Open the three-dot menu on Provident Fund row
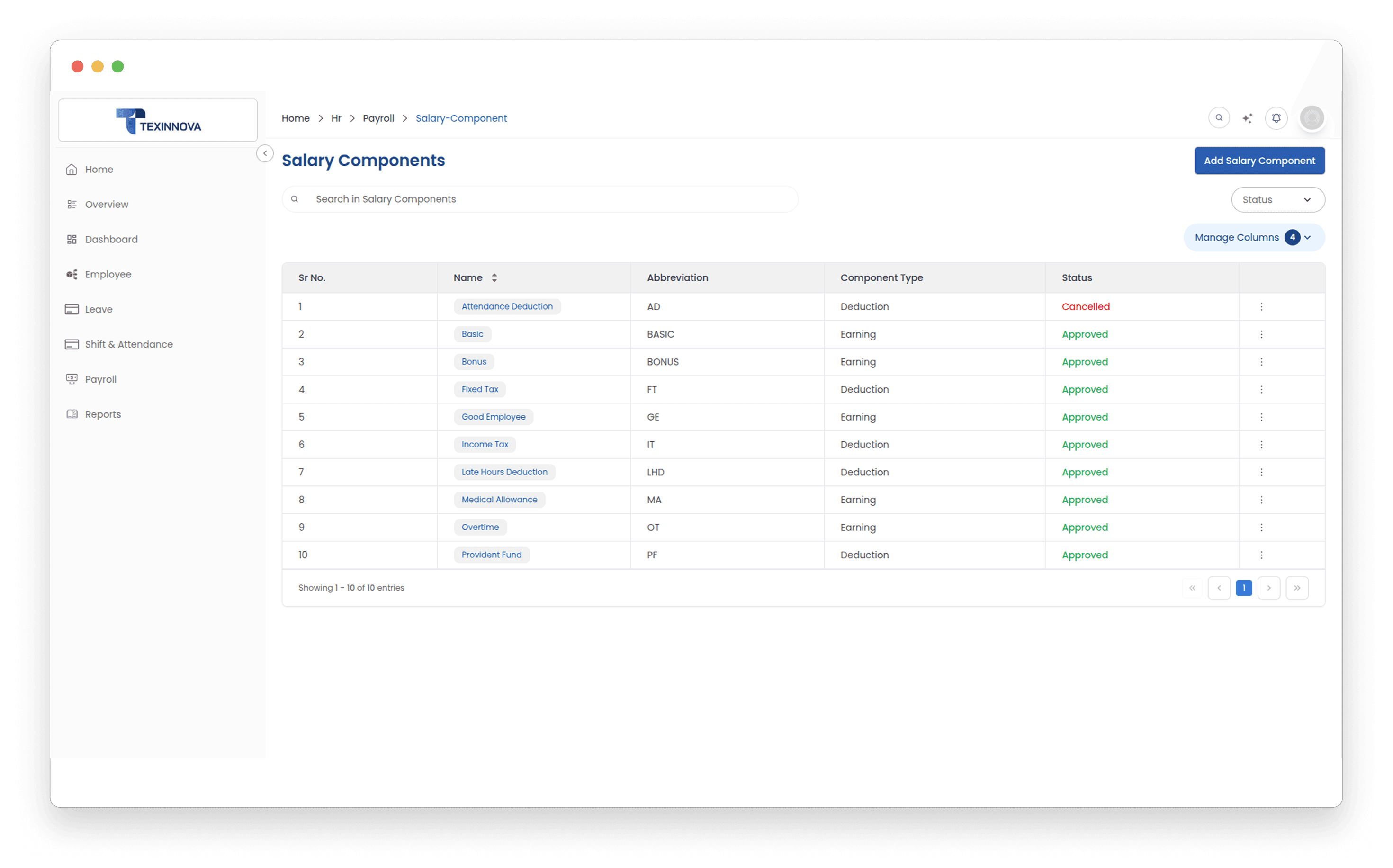1393x868 pixels. point(1261,555)
